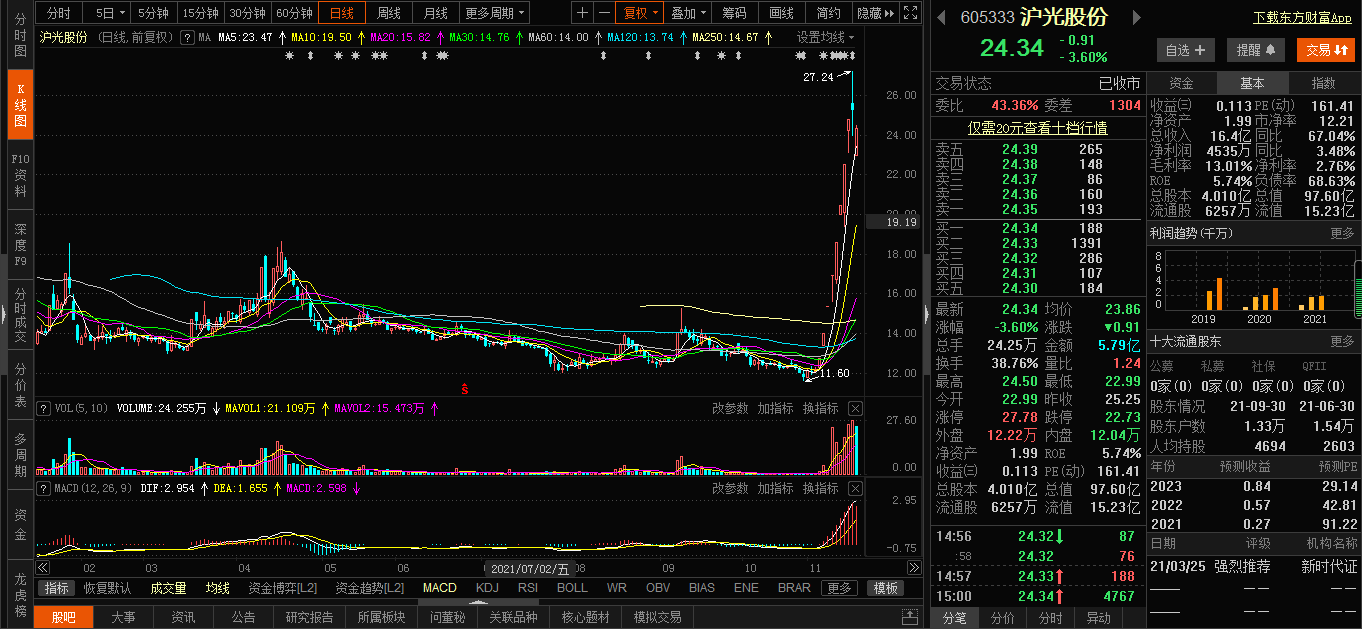The image size is (1362, 629).
Task: Click the zoom out minus icon
Action: [x=604, y=13]
